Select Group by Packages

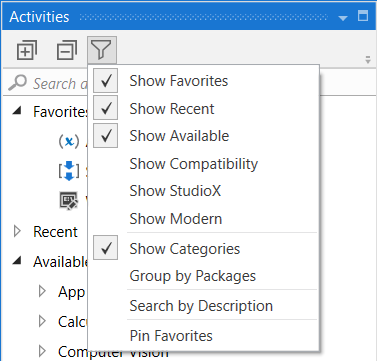[203, 276]
